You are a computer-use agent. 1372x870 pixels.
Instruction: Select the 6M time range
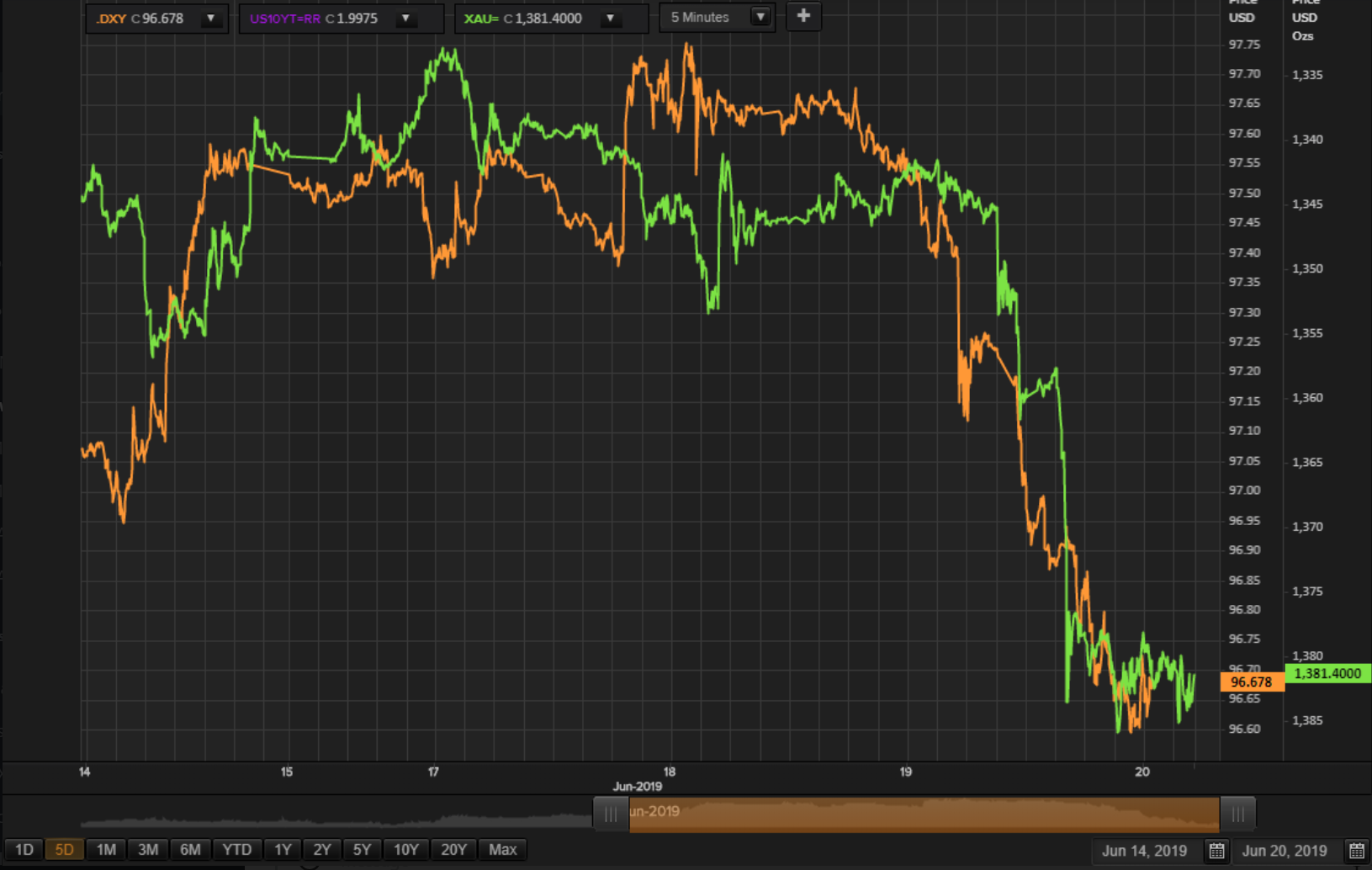(190, 850)
